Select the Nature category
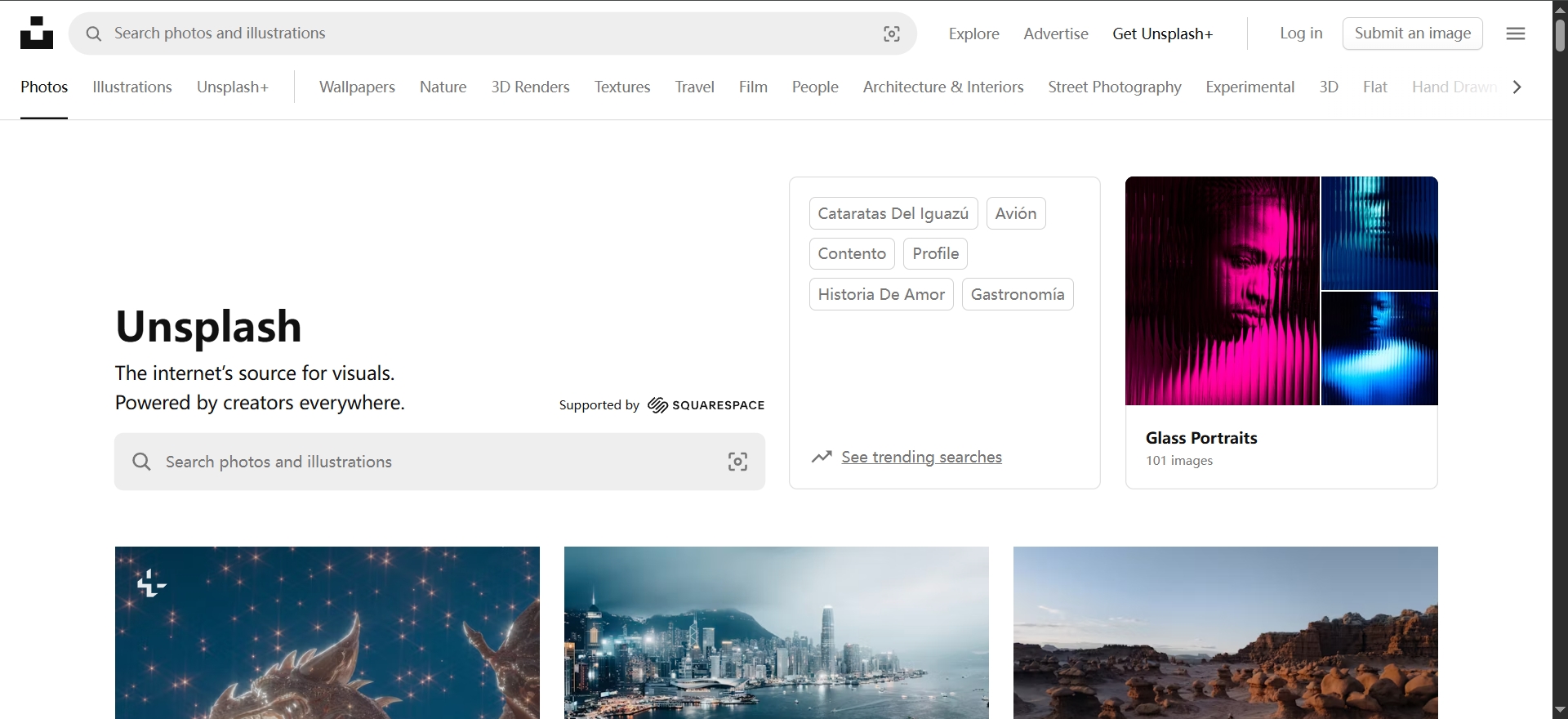 tap(443, 87)
